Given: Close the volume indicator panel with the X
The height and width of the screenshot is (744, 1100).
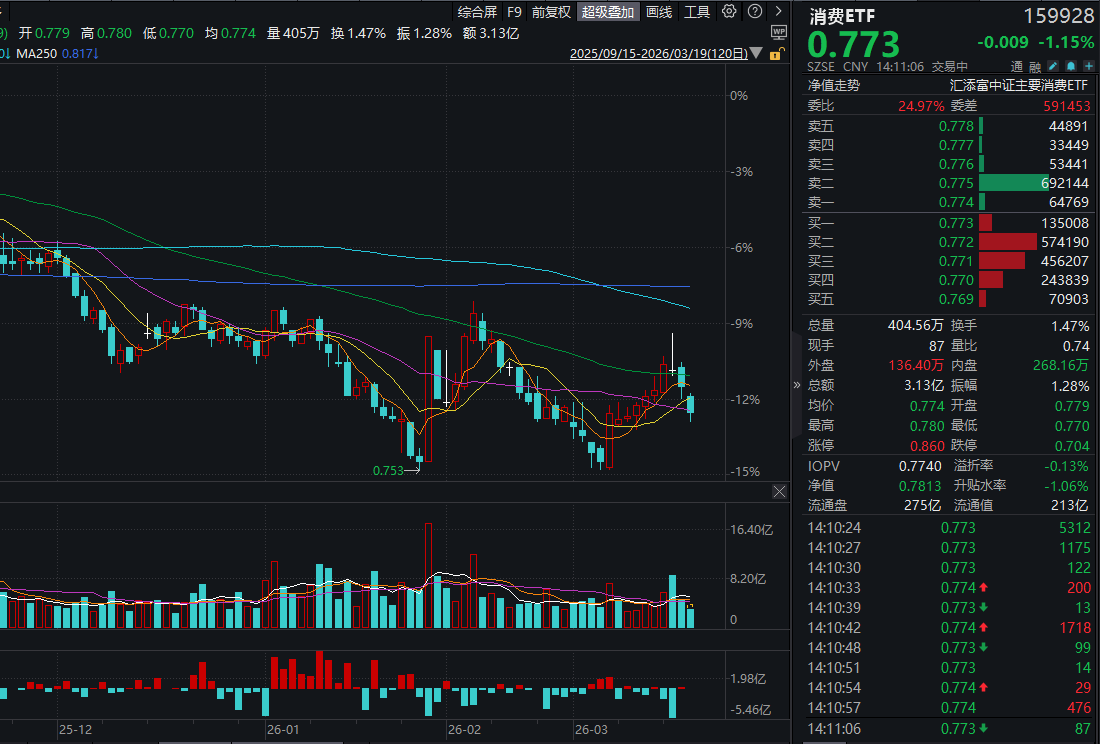Looking at the screenshot, I should point(779,491).
